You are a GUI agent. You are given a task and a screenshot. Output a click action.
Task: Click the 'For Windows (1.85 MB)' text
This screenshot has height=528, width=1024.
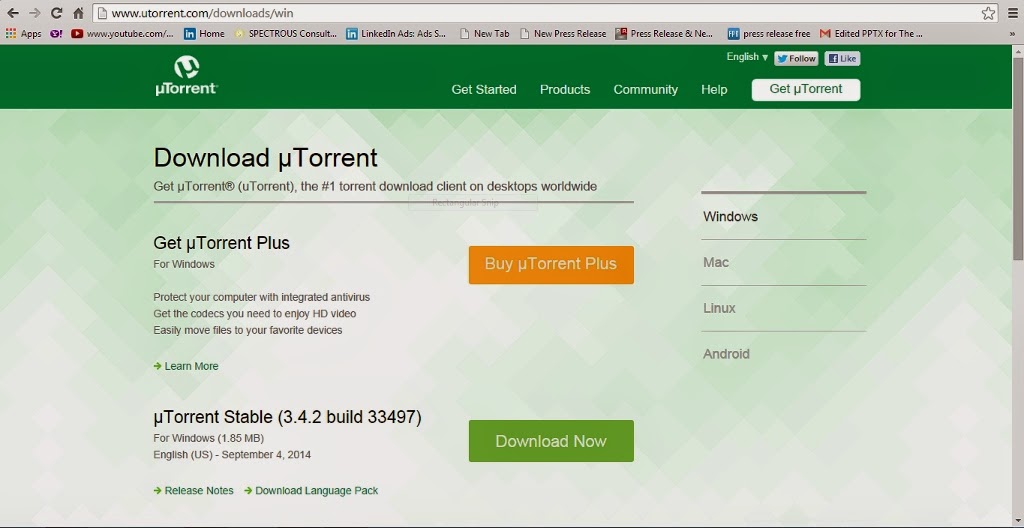pyautogui.click(x=208, y=438)
